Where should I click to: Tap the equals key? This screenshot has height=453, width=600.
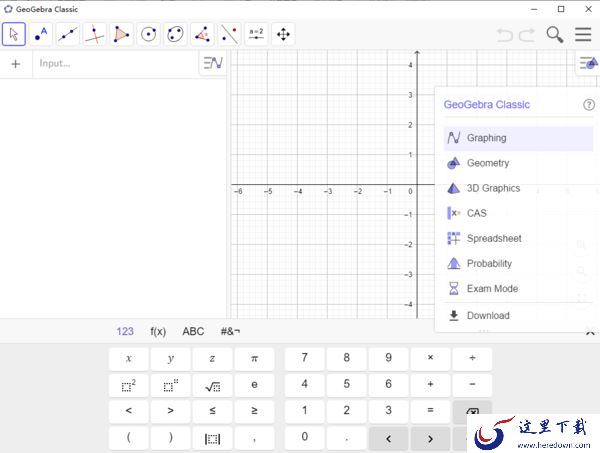point(430,411)
